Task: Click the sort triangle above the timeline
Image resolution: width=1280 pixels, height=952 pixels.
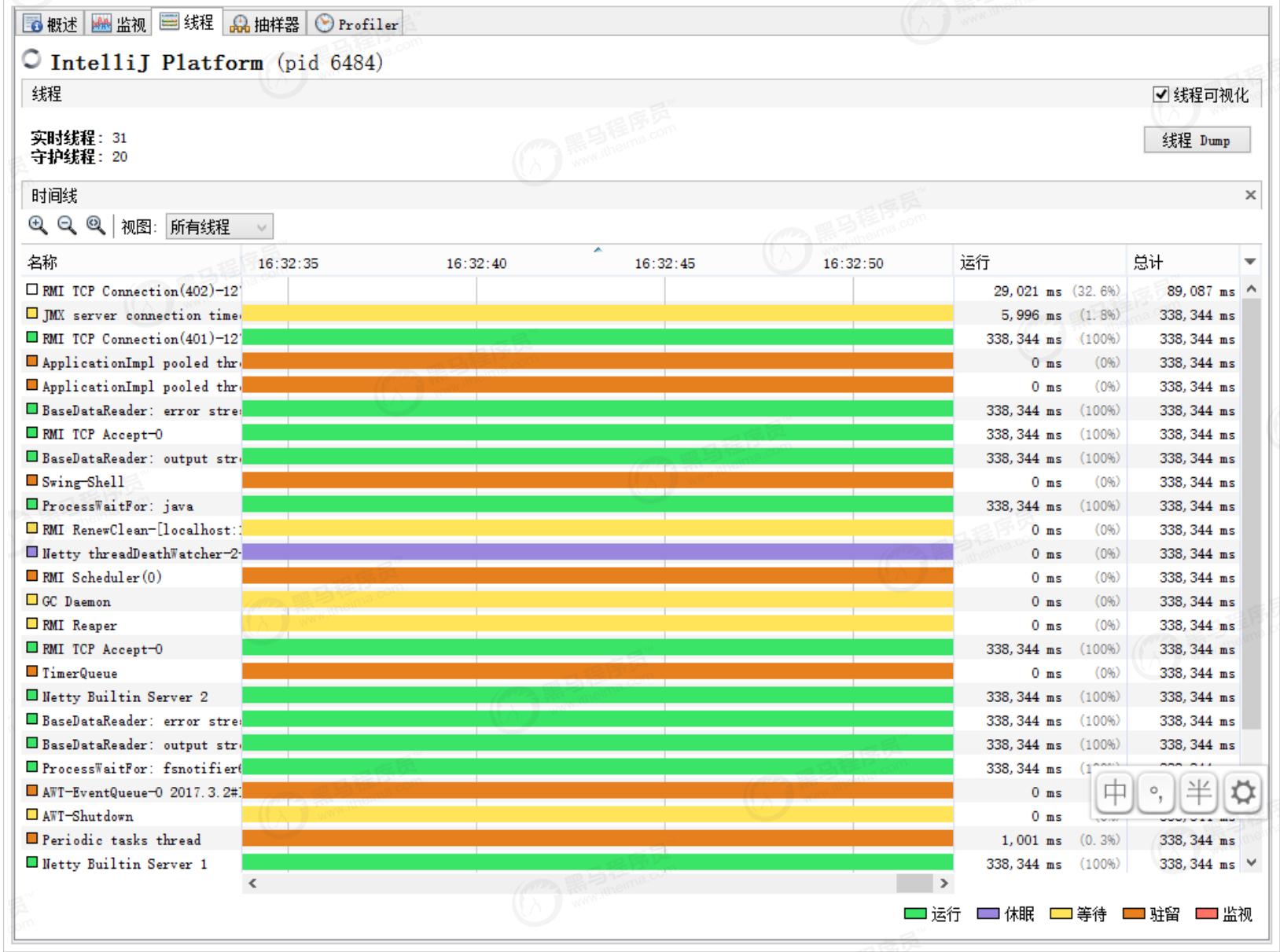Action: tap(598, 249)
